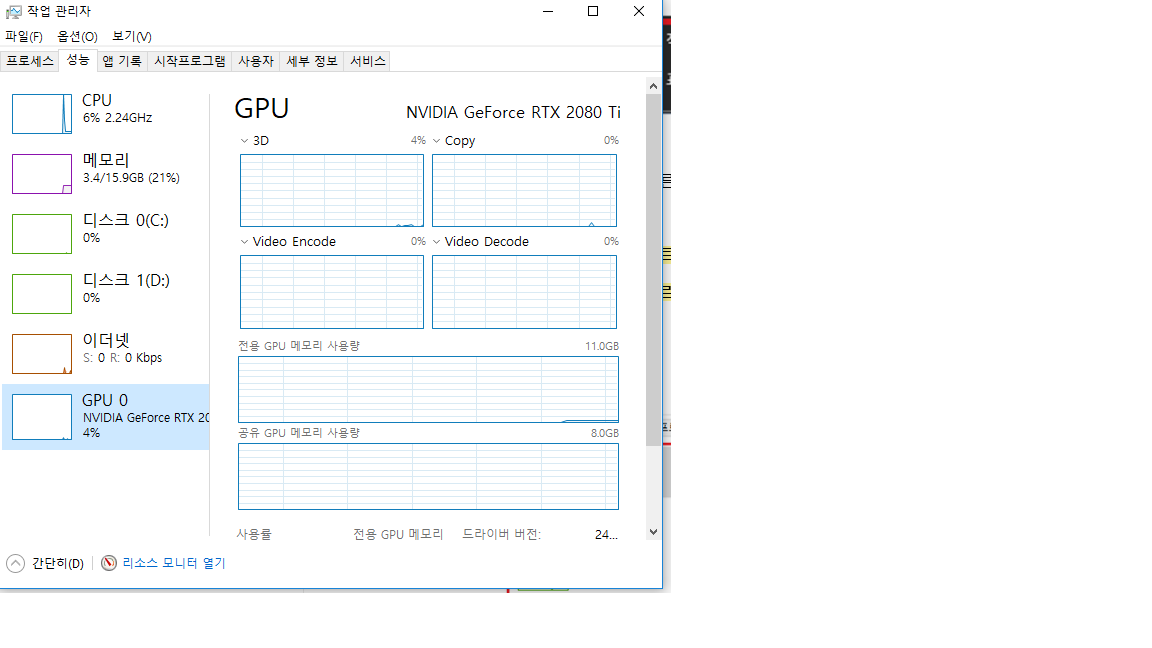Click the 간단히(D) button

[x=57, y=563]
